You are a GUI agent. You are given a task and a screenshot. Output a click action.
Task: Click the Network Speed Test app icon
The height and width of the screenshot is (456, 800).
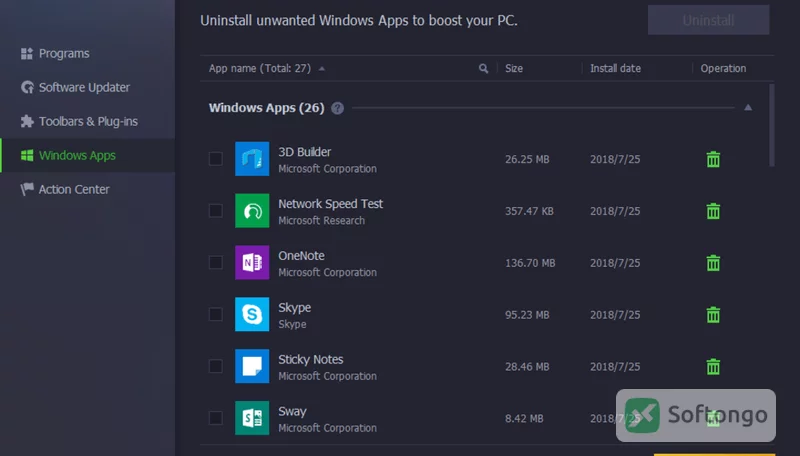pyautogui.click(x=252, y=211)
